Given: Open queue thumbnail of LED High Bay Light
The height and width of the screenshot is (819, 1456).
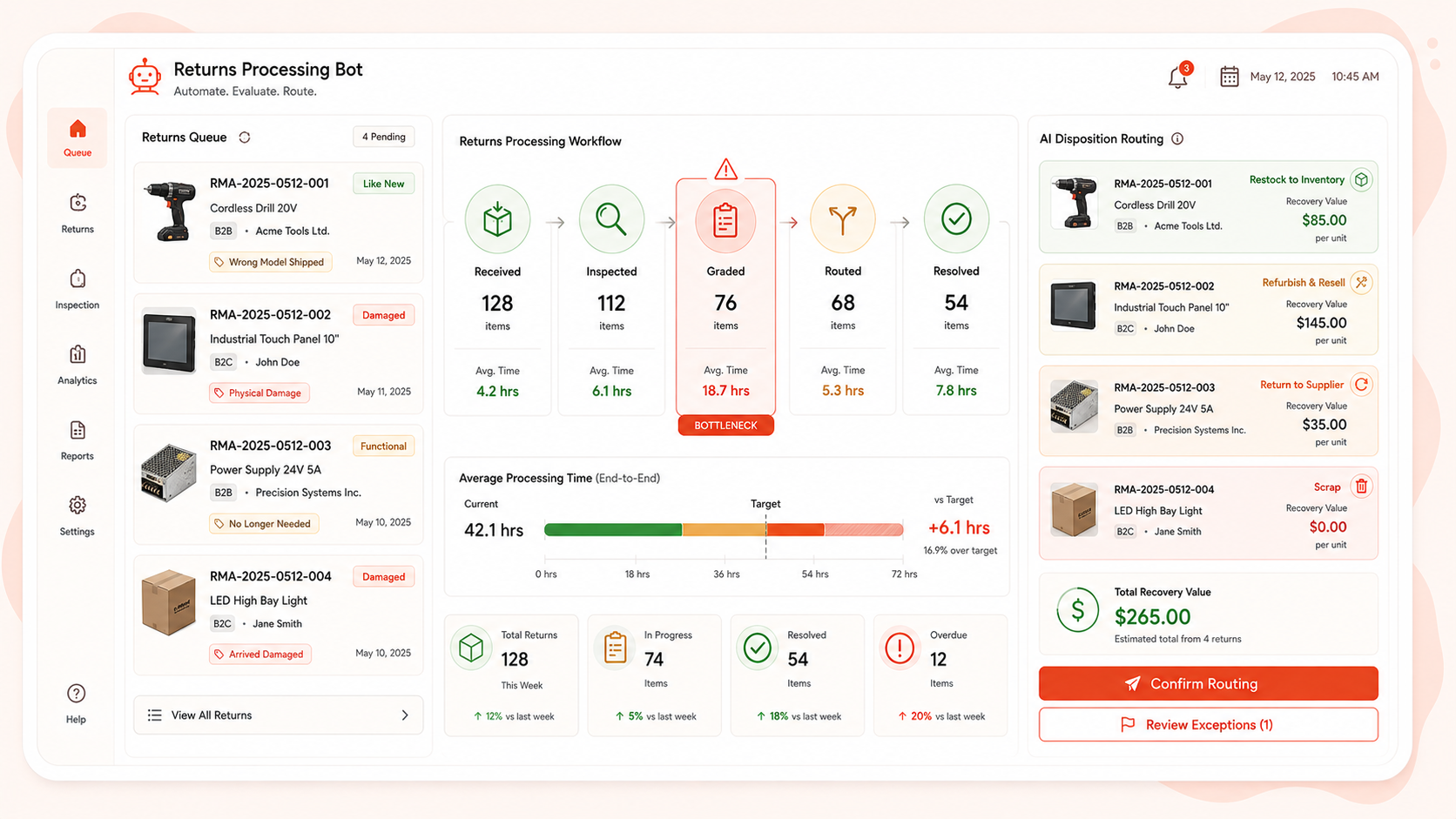Looking at the screenshot, I should click(169, 603).
